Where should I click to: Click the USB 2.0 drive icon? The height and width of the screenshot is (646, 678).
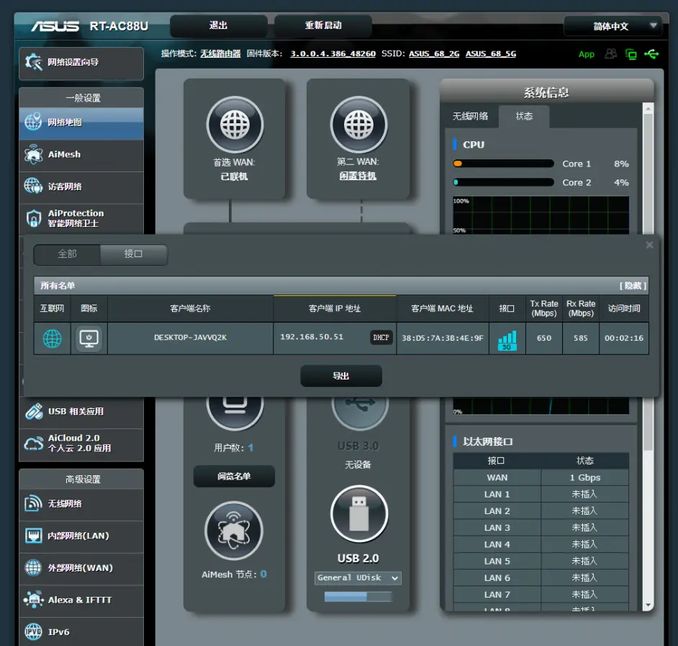click(x=358, y=514)
